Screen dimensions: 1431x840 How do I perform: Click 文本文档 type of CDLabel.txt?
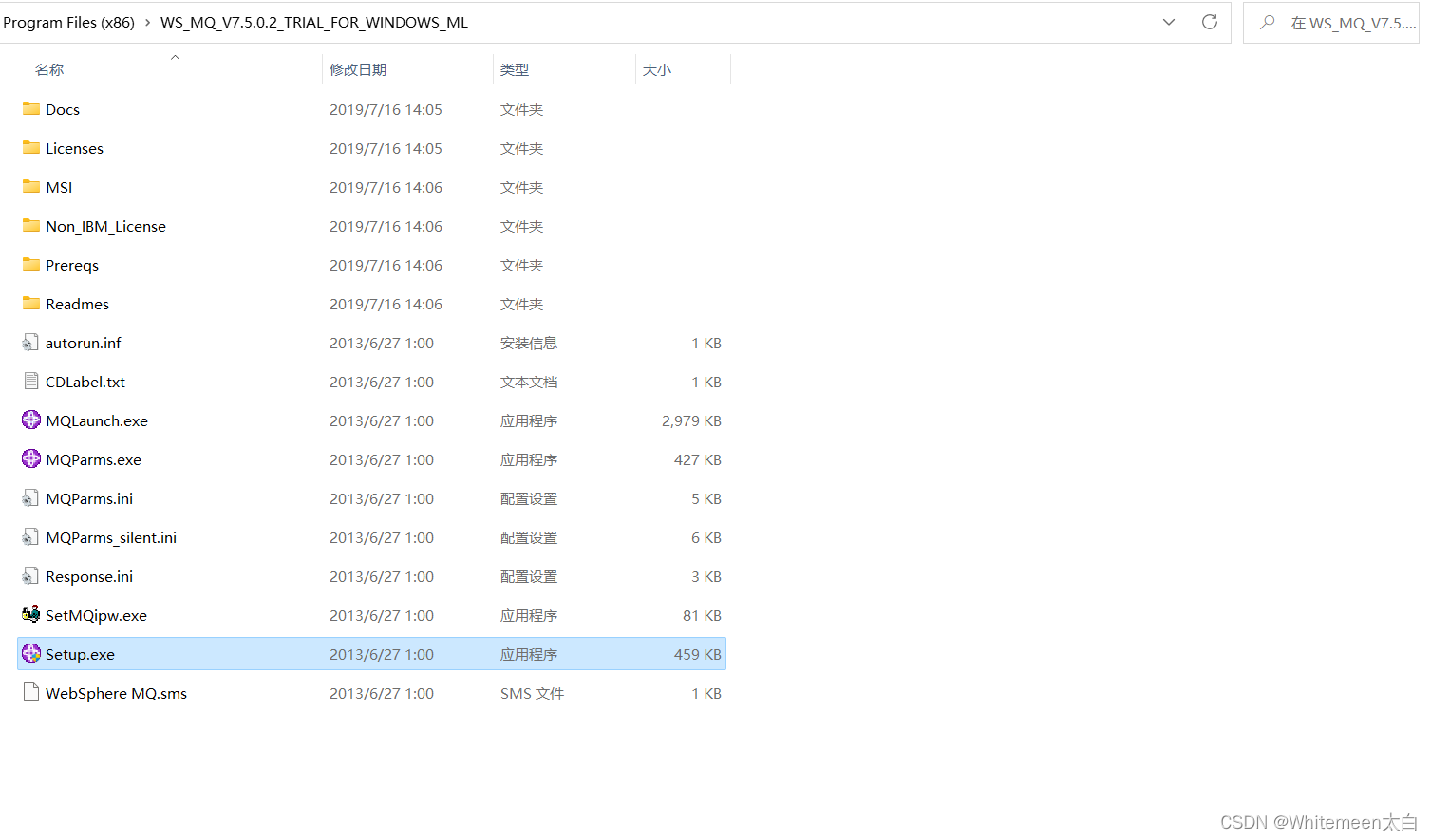click(x=529, y=382)
